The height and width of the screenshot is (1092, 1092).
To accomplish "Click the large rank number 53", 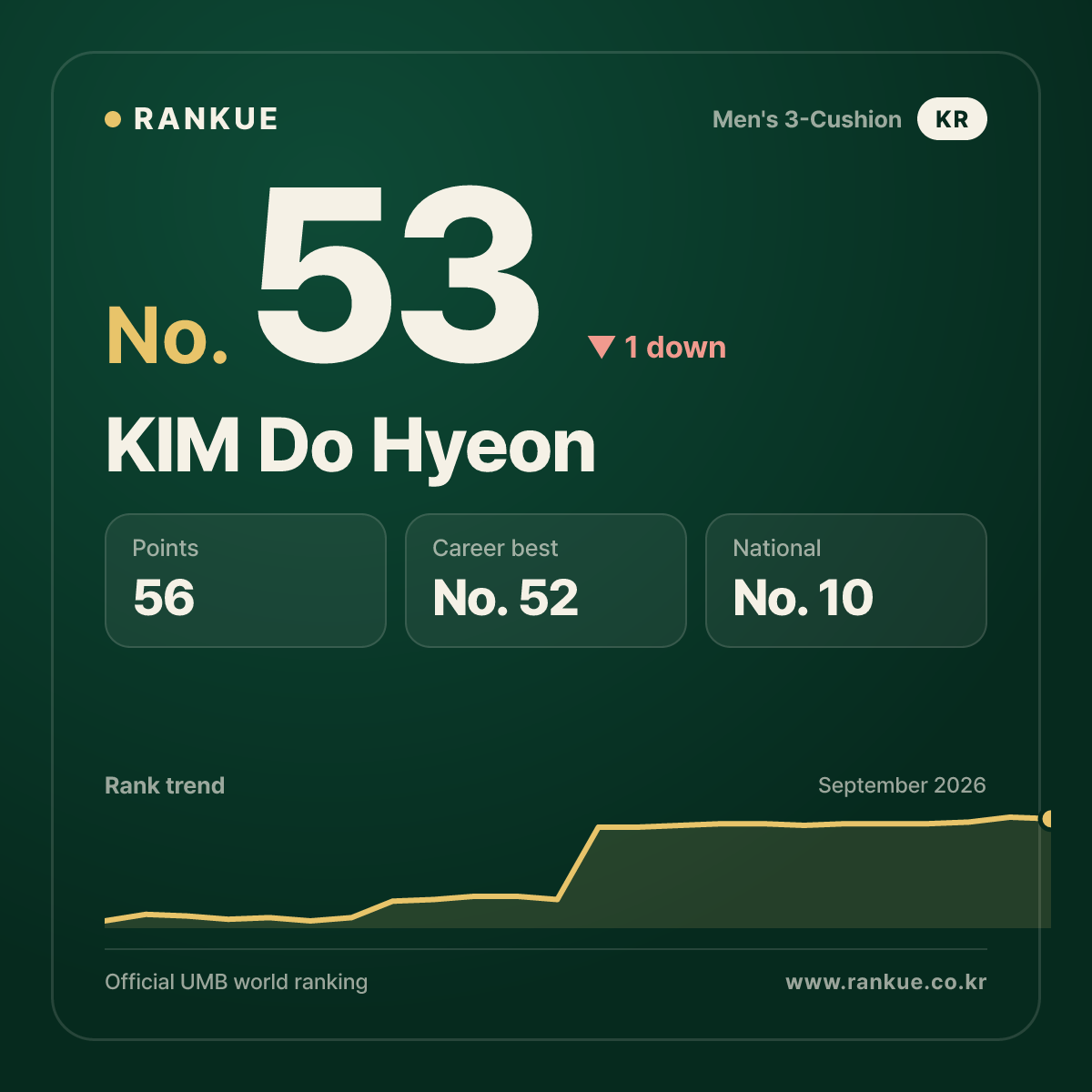I will coord(399,273).
